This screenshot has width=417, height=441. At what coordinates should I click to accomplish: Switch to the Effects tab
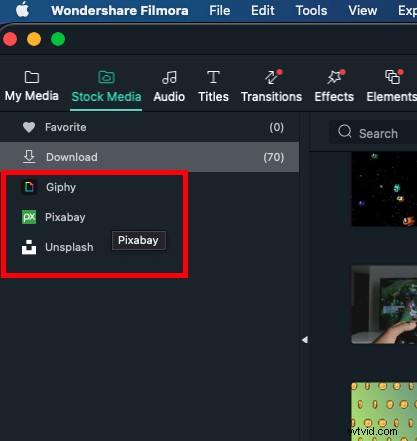click(334, 87)
